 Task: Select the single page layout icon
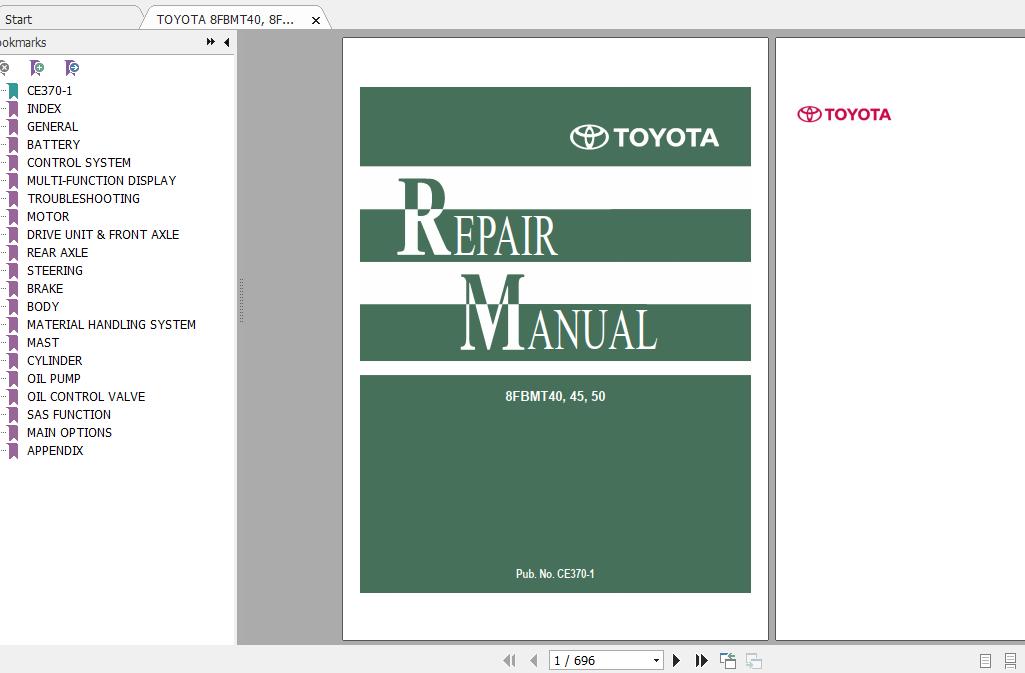tap(984, 660)
